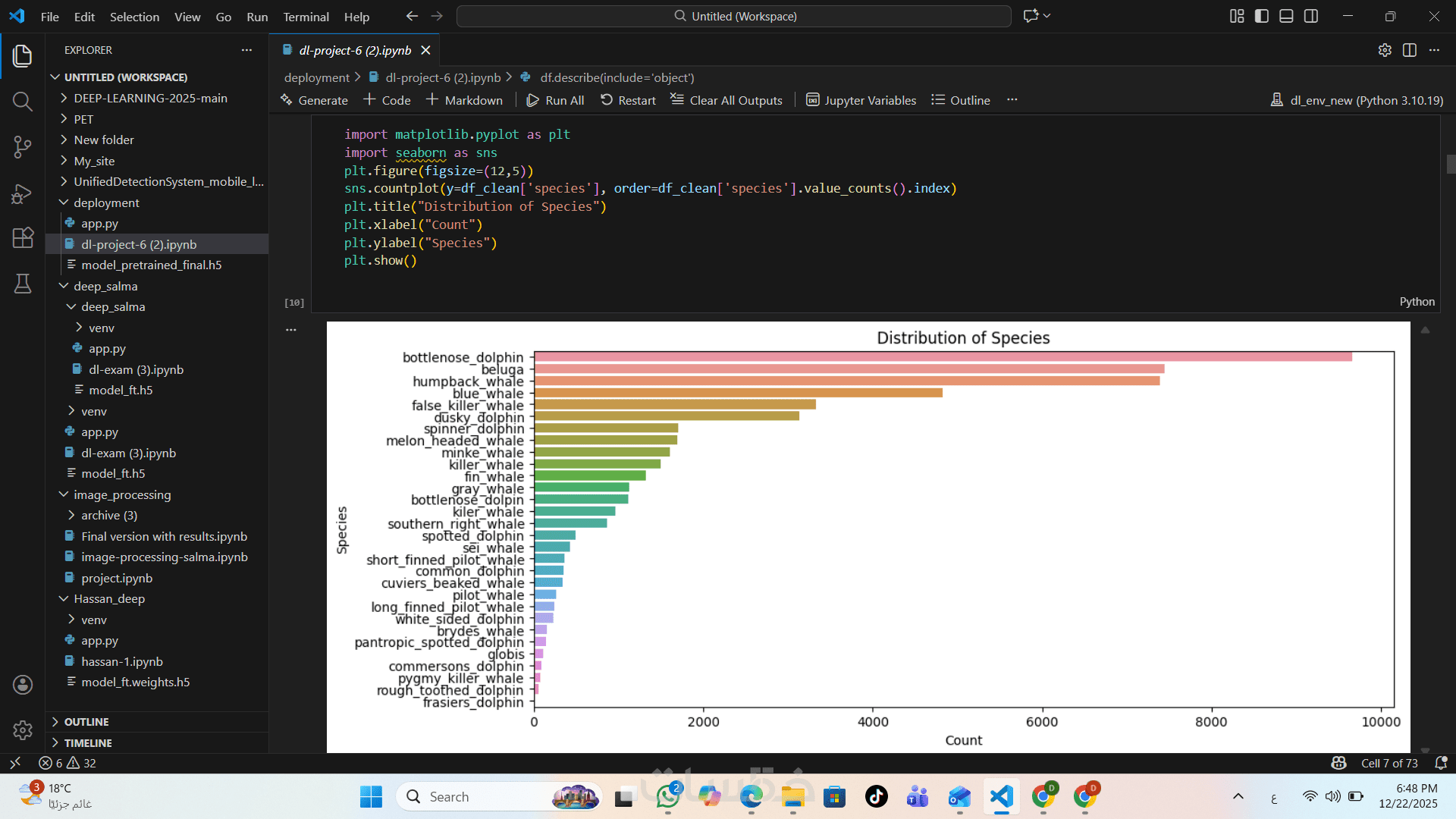Click Restart kernel in notebook toolbar

tap(628, 100)
